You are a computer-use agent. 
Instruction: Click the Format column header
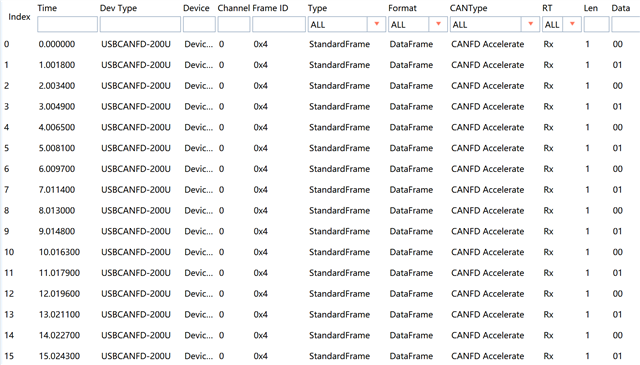click(x=402, y=8)
